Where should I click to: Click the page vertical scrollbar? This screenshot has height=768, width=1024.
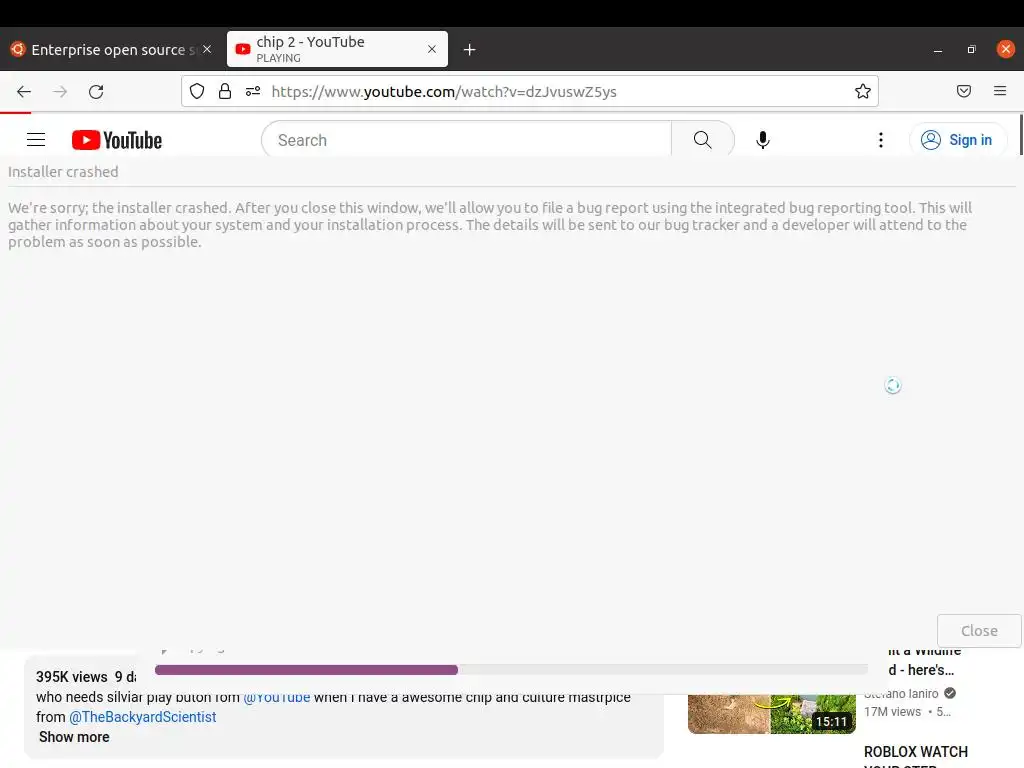[1021, 135]
